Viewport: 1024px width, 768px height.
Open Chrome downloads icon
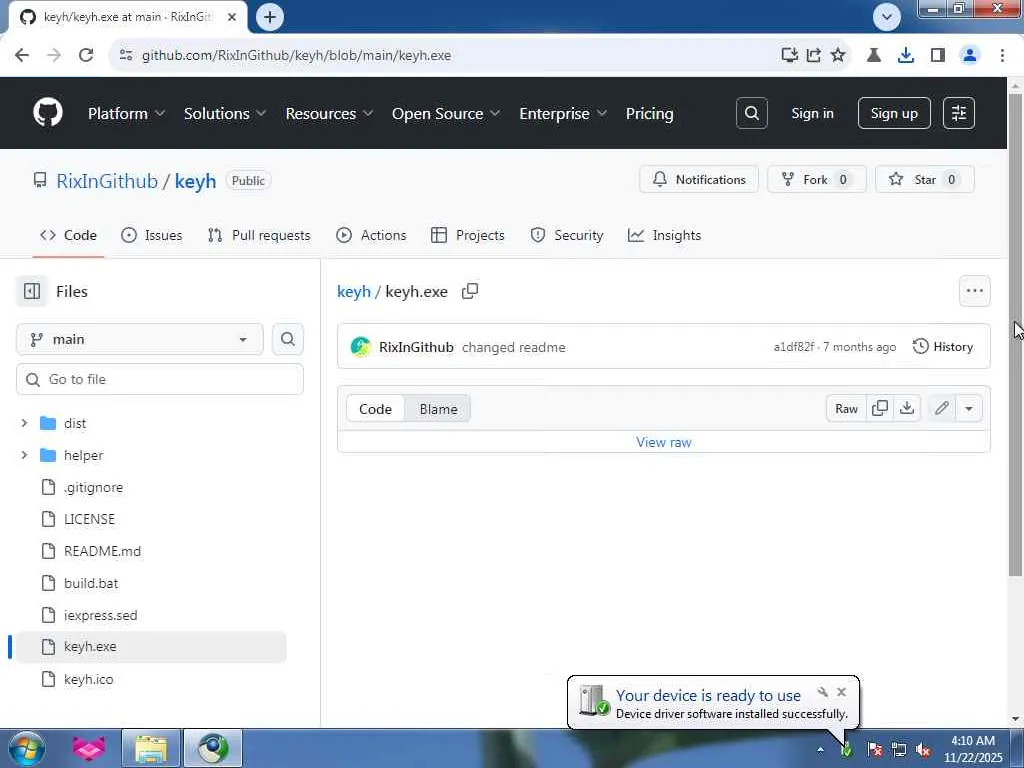click(x=906, y=56)
